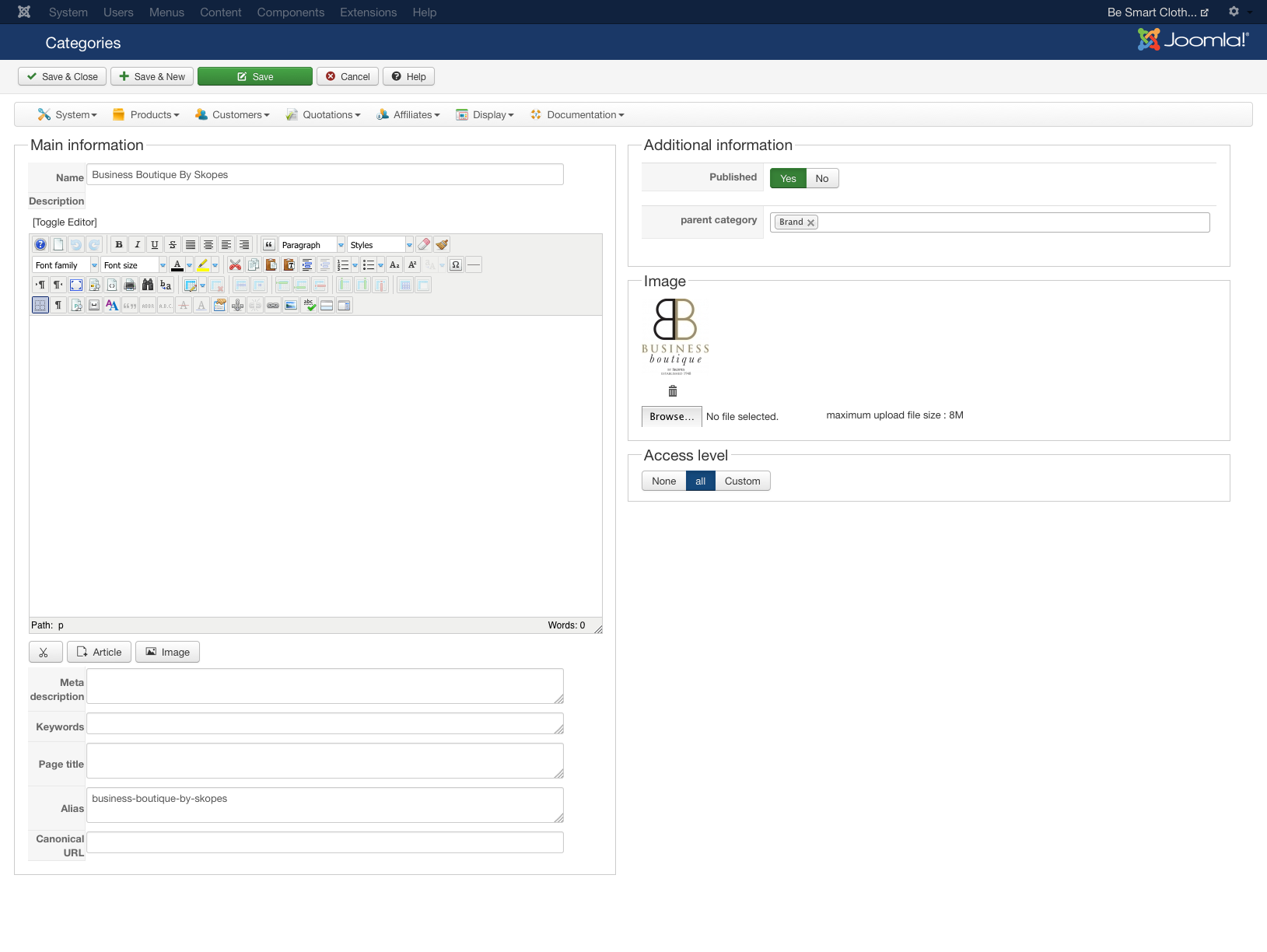Image resolution: width=1267 pixels, height=952 pixels.
Task: Set access level to None
Action: pyautogui.click(x=663, y=481)
